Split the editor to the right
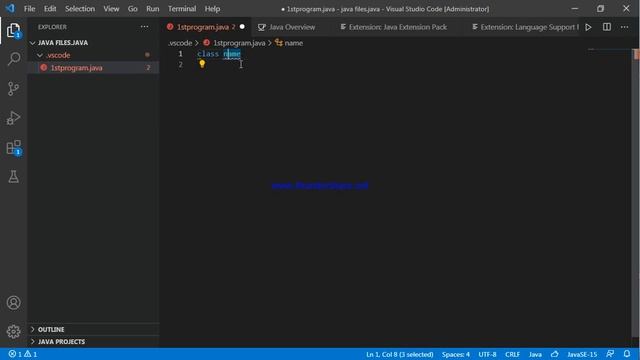 click(607, 27)
